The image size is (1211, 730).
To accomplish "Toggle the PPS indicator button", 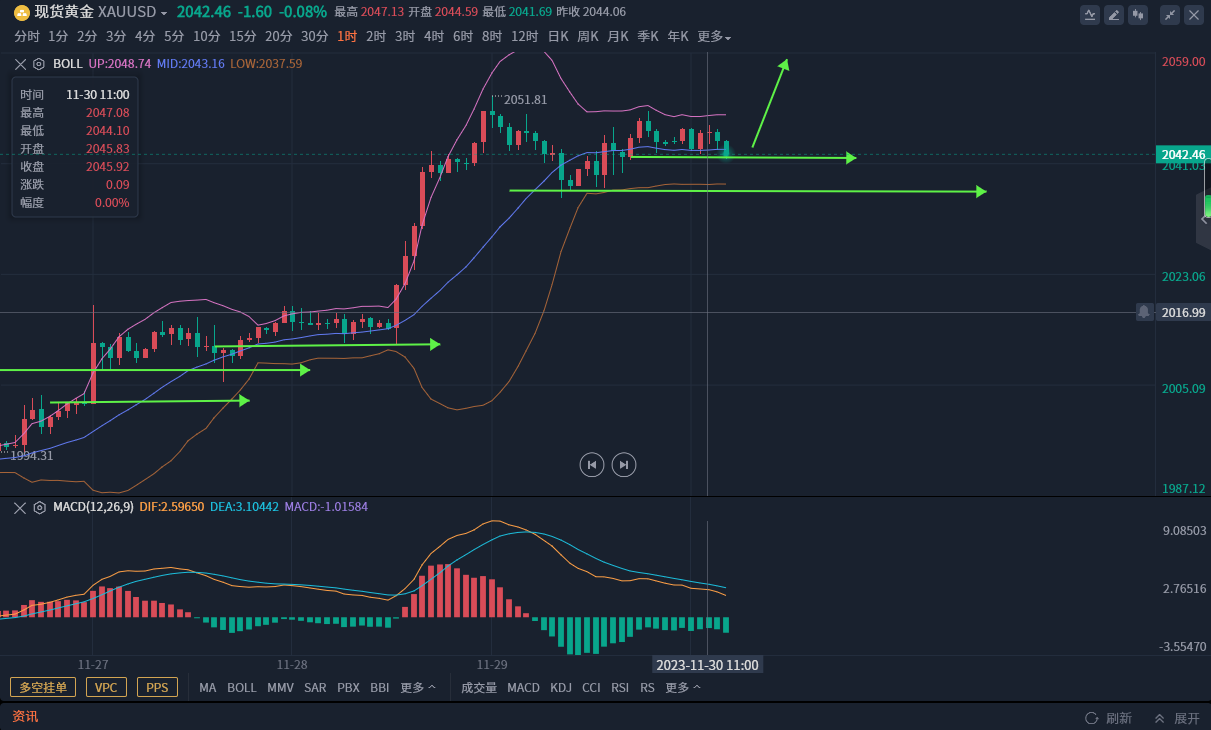I will point(157,688).
